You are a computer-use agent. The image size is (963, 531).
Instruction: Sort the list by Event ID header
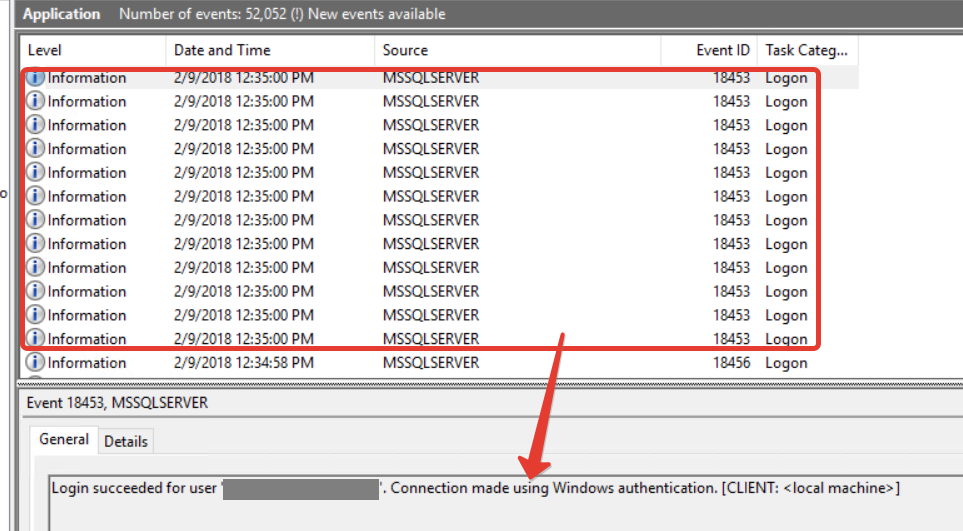(710, 50)
